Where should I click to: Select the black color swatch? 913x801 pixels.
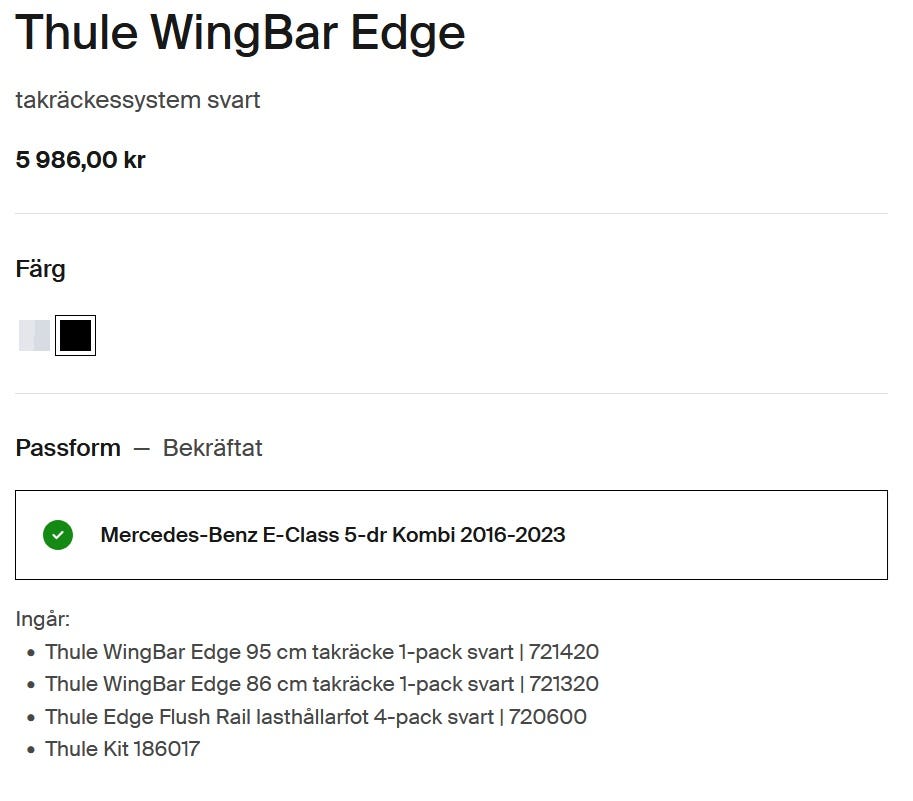75,336
